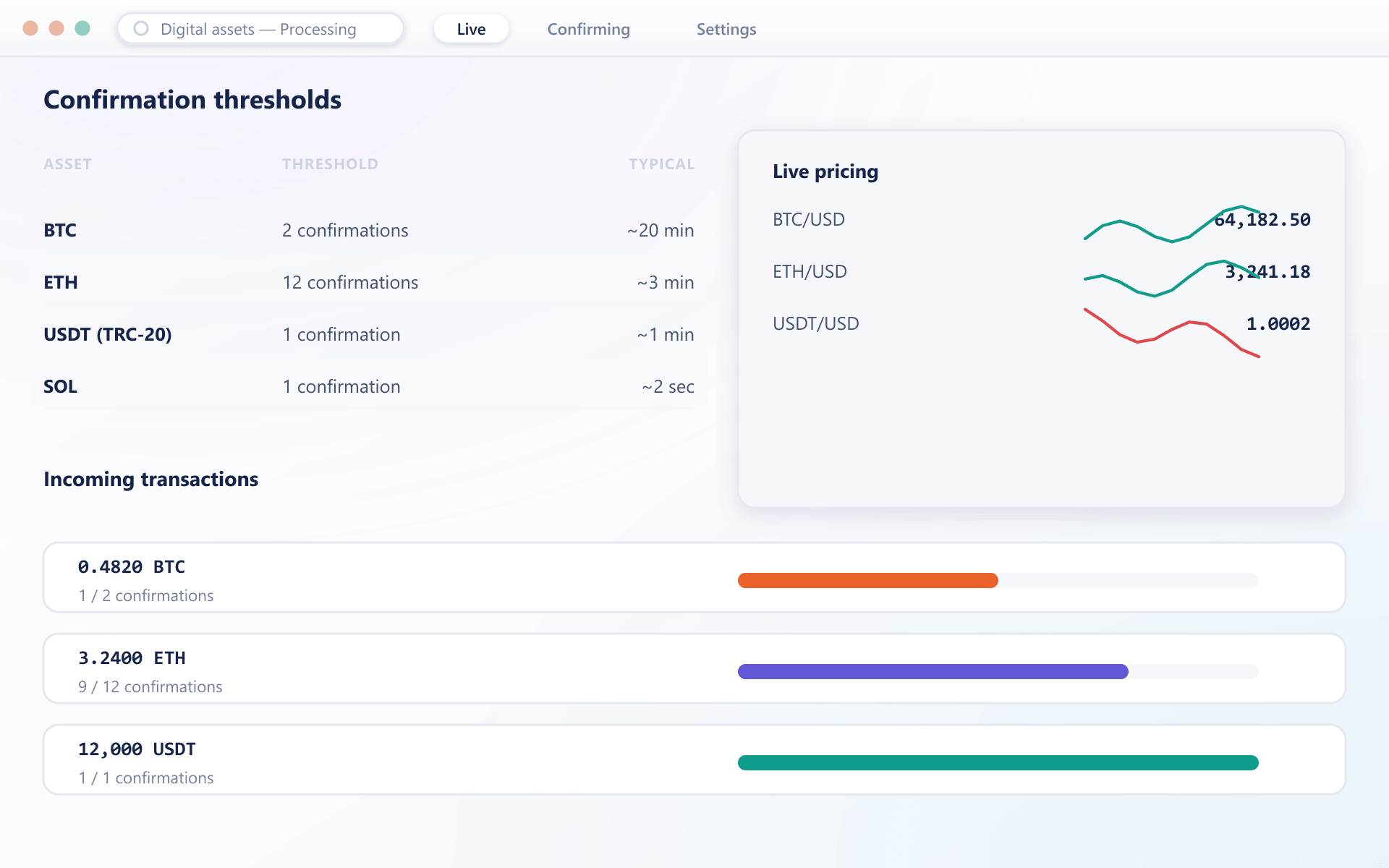This screenshot has width=1389, height=868.
Task: Click the orange BTC confirmation progress bar
Action: [868, 580]
